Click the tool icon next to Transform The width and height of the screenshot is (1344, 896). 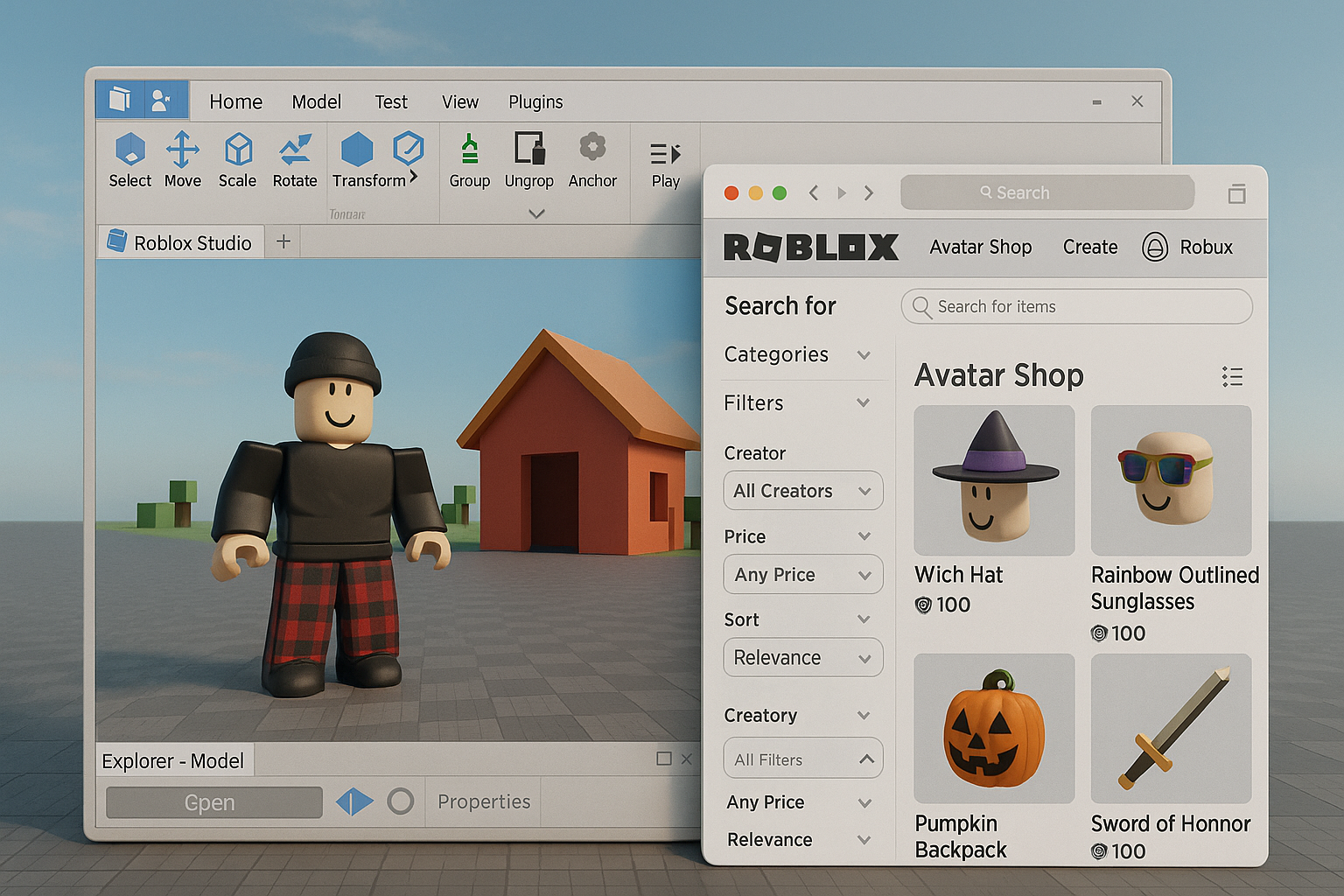coord(408,149)
